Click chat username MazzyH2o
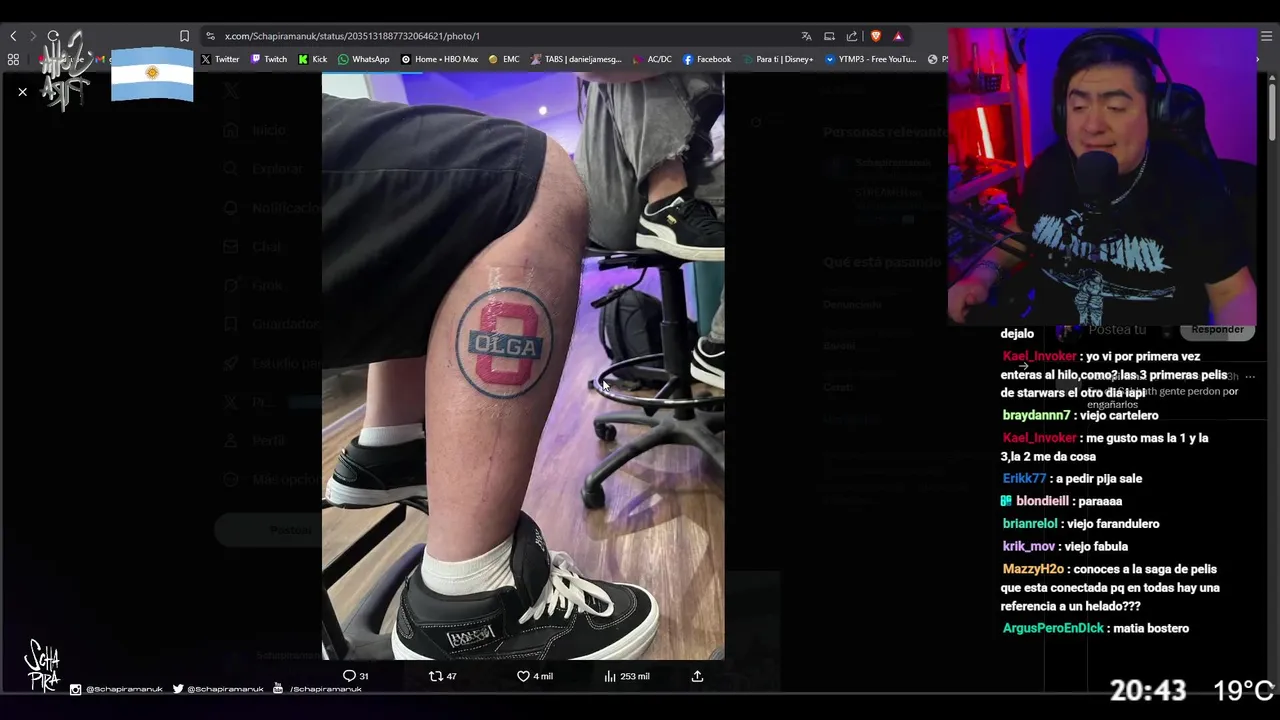Viewport: 1280px width, 720px height. pos(1033,569)
